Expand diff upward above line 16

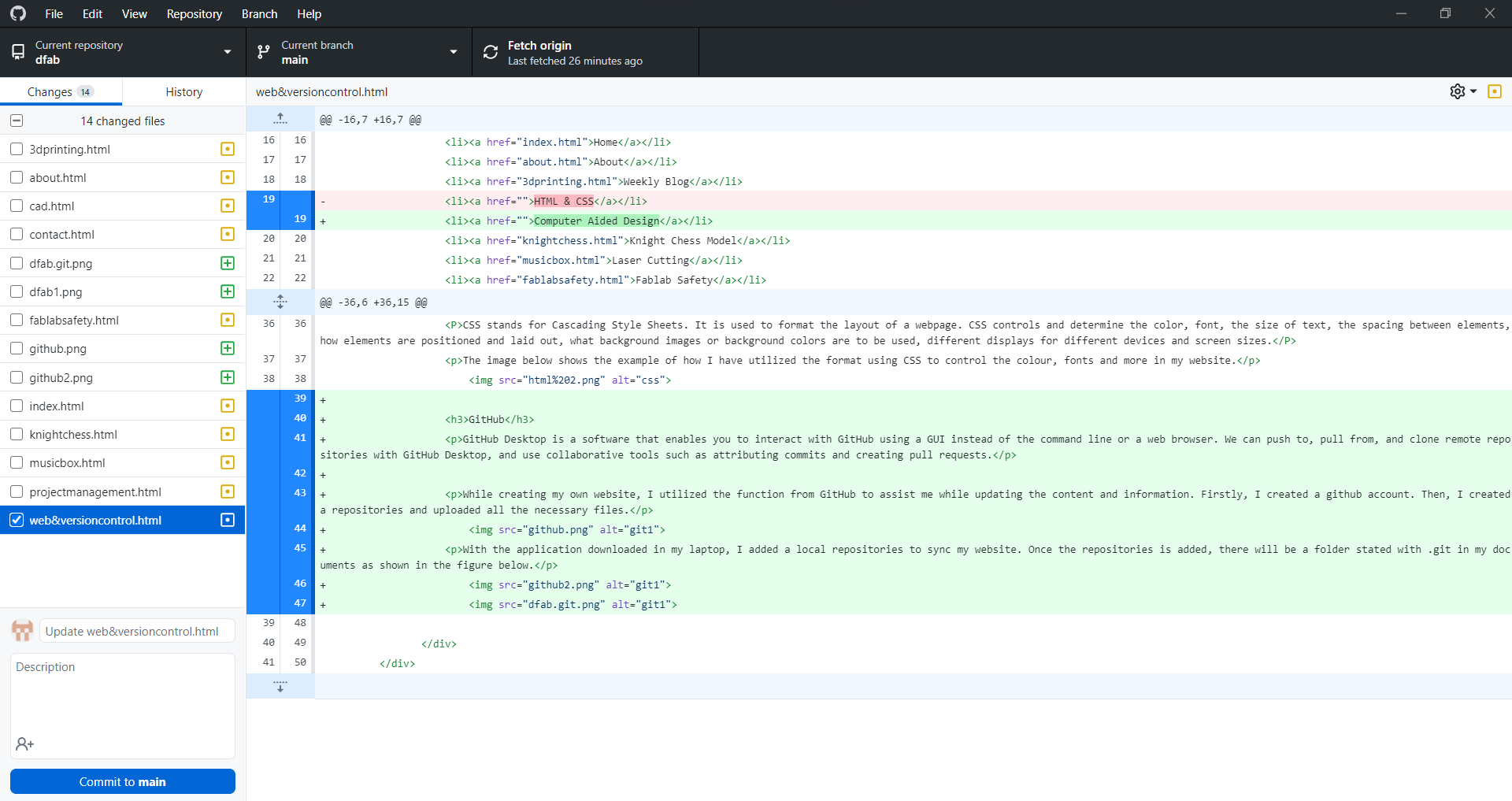280,119
